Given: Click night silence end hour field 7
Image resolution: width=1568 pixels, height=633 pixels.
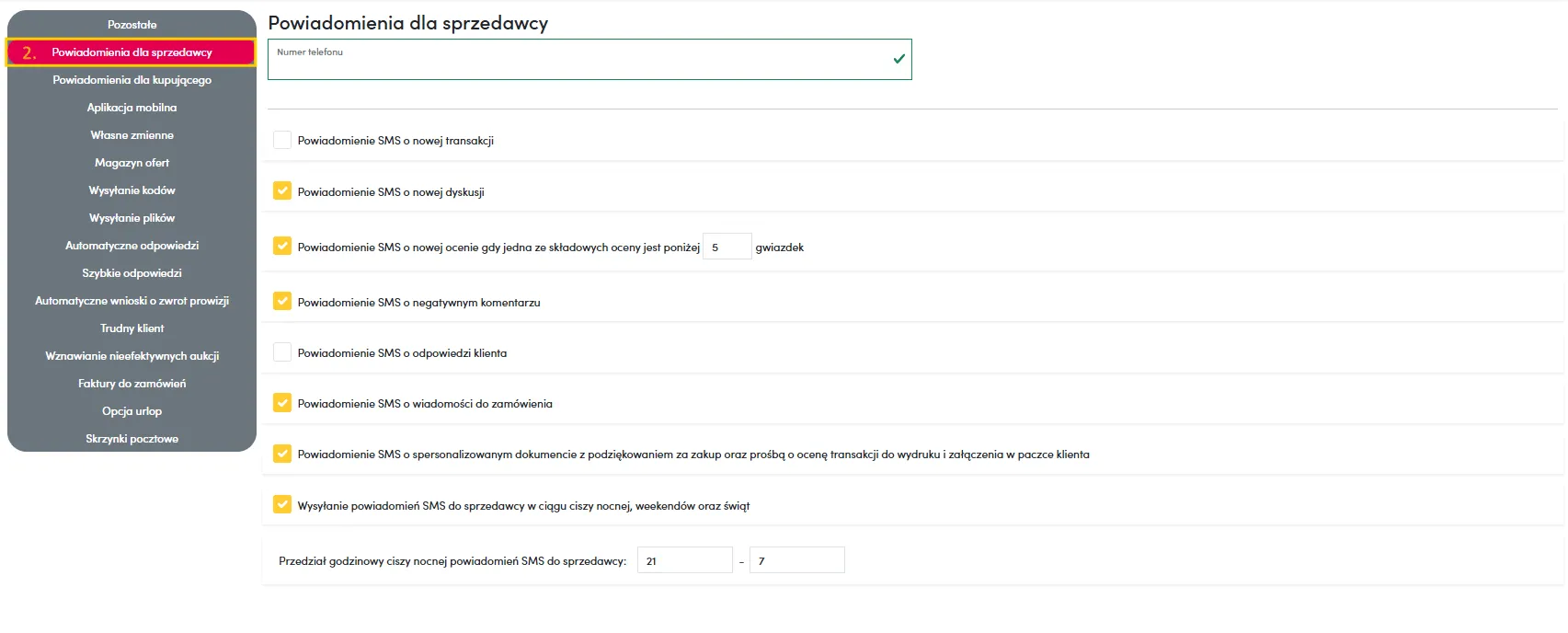Looking at the screenshot, I should point(796,560).
